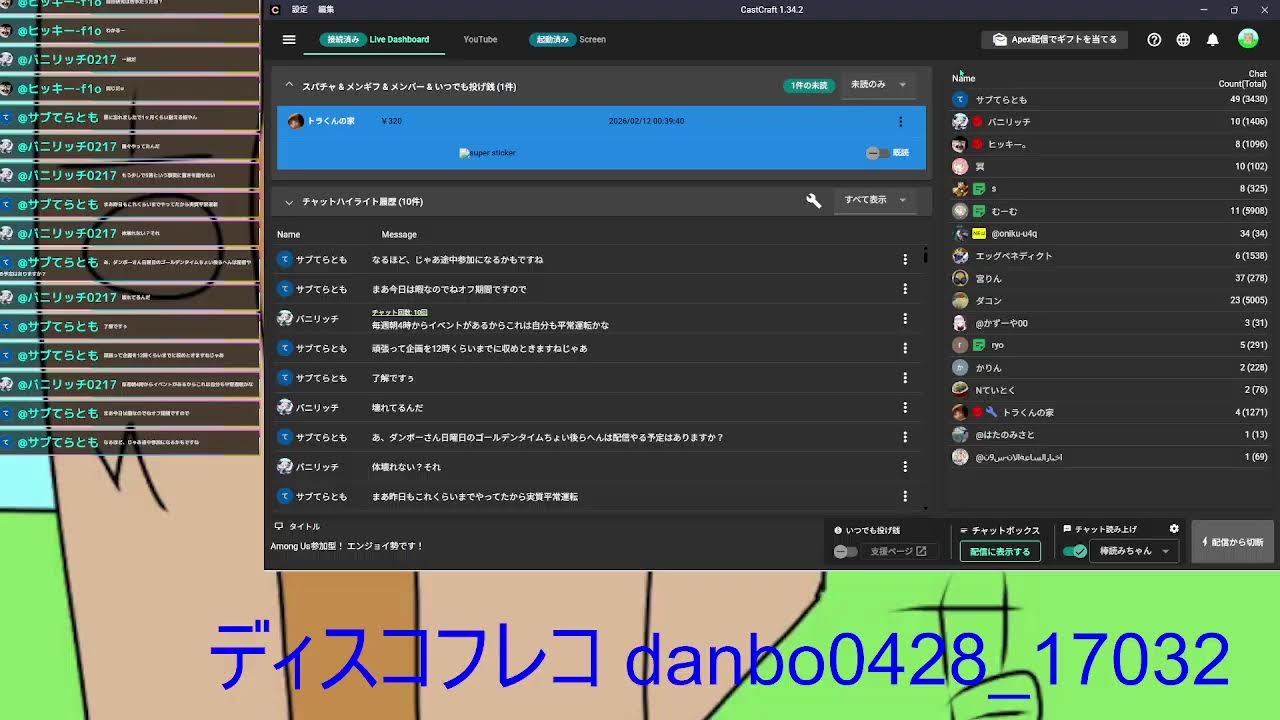Viewport: 1280px width, 720px height.
Task: Click the チャット回数:10回 label
Action: pyautogui.click(x=399, y=313)
